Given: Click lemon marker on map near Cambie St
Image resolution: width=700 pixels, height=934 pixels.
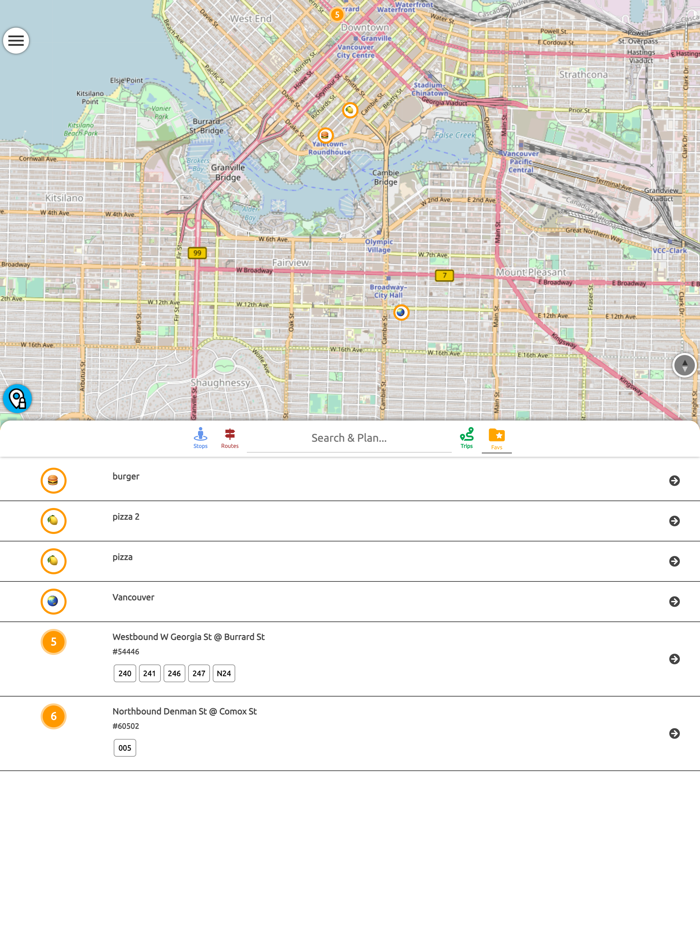Looking at the screenshot, I should click(x=350, y=110).
